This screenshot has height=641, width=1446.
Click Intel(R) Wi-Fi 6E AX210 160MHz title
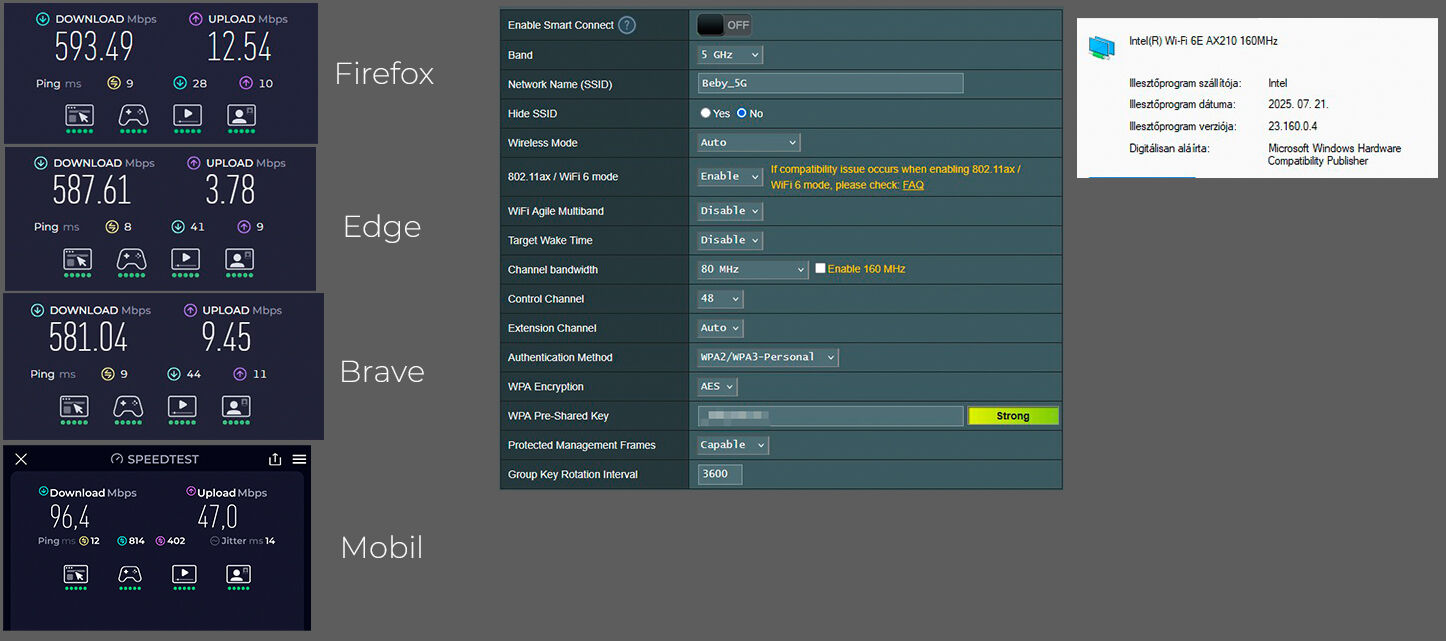1203,41
